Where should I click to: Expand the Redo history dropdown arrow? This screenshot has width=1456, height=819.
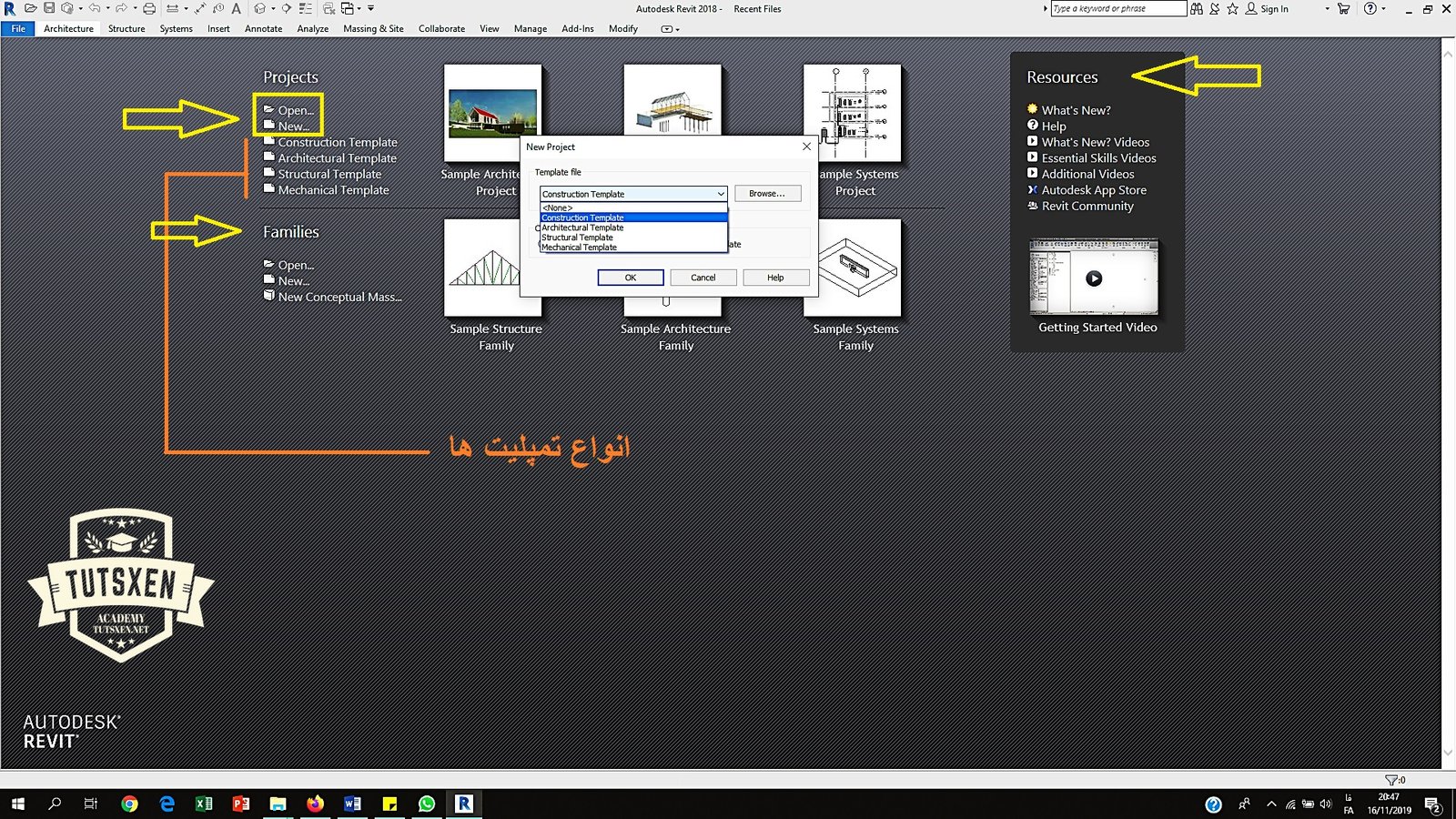(x=136, y=8)
